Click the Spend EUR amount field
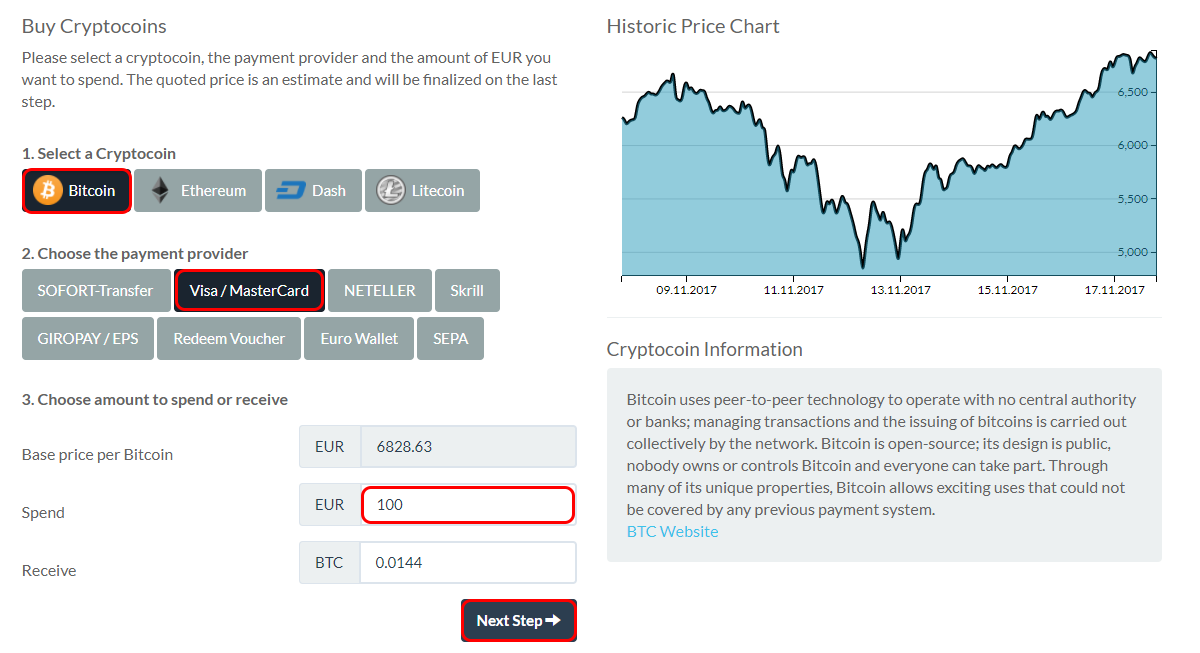The width and height of the screenshot is (1200, 653). tap(468, 504)
